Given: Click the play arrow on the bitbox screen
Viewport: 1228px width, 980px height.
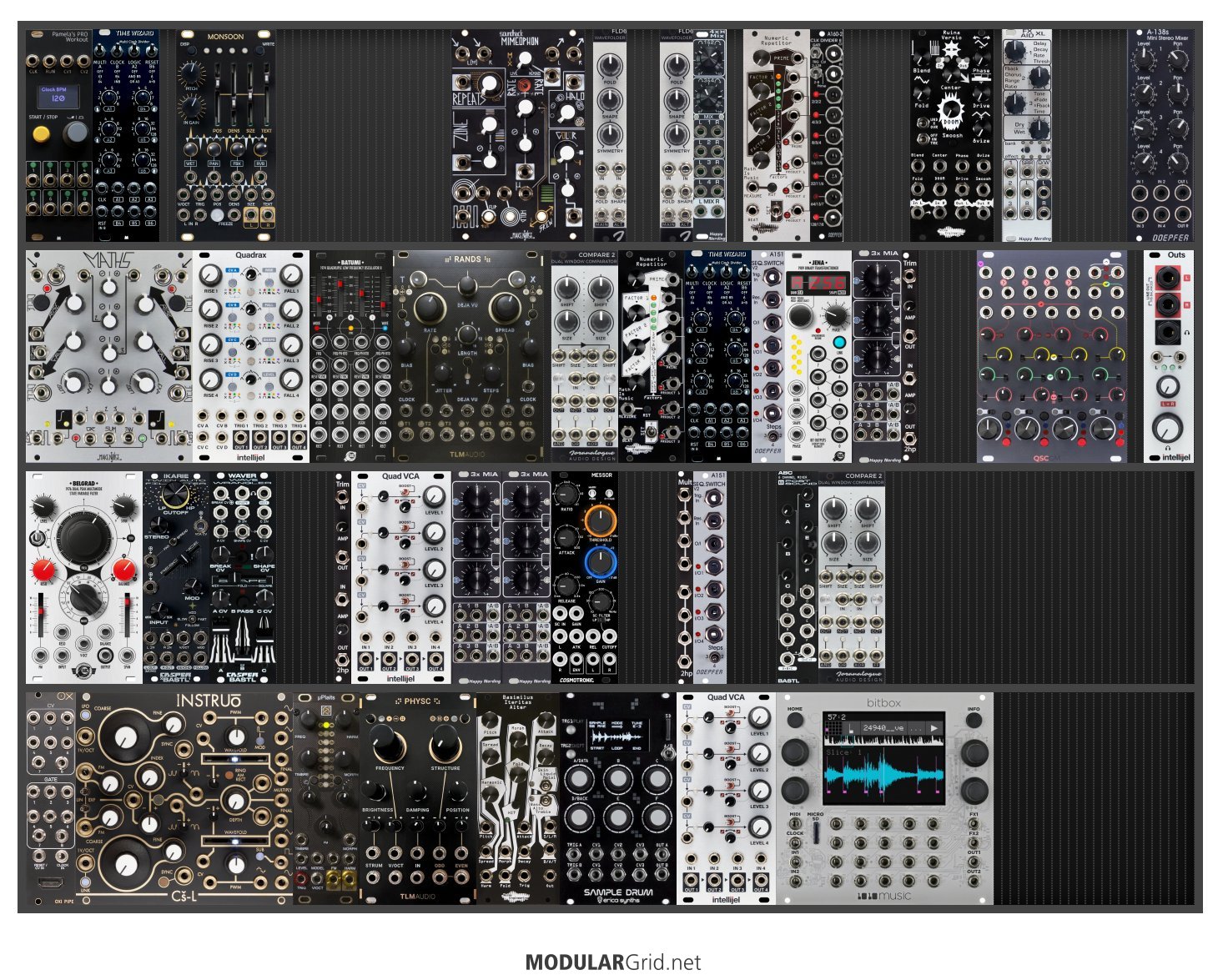Looking at the screenshot, I should tap(934, 728).
